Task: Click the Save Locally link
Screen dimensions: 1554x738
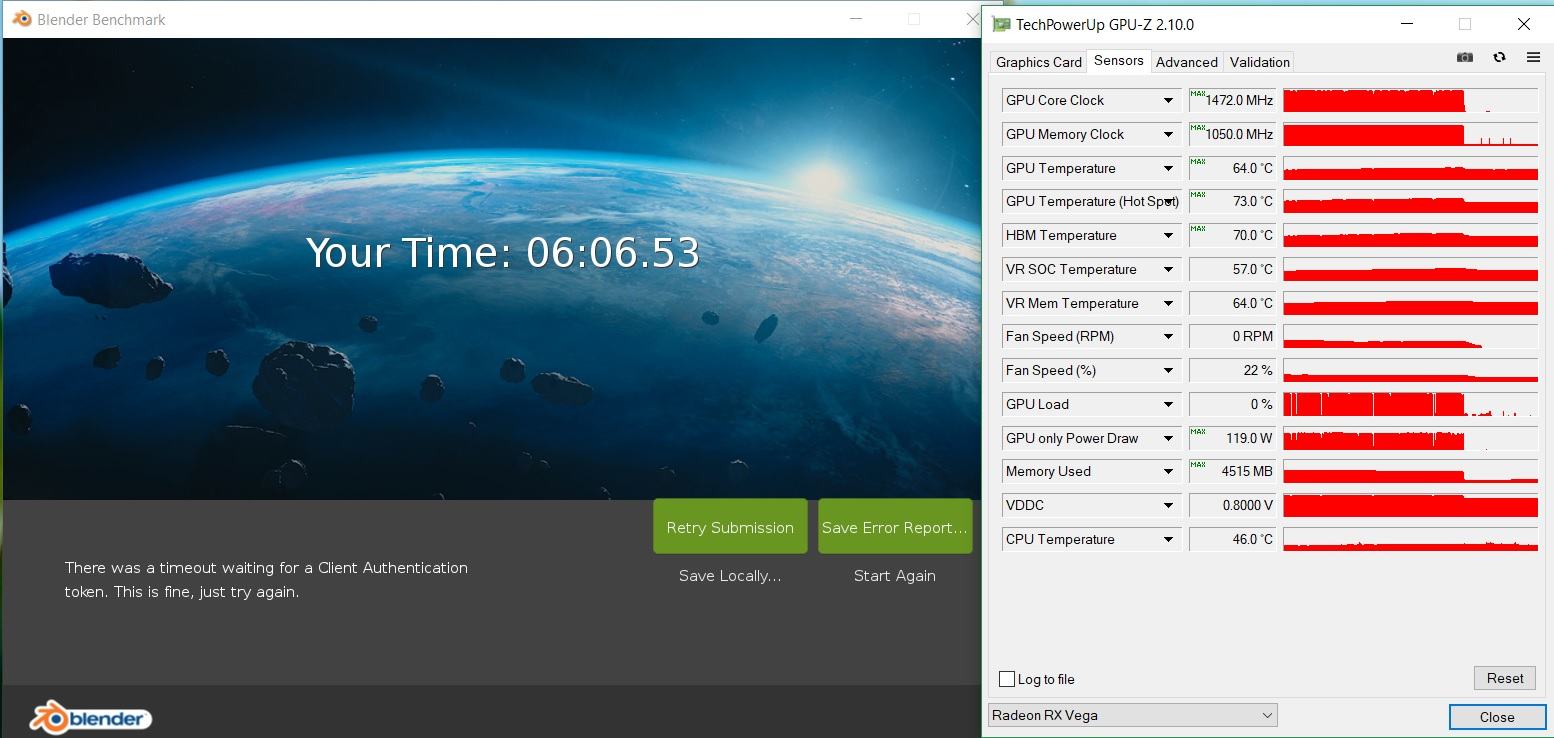Action: (x=730, y=576)
